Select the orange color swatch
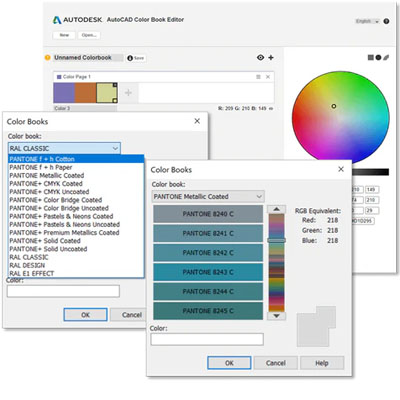Screen dimensions: 400x400 click(85, 93)
